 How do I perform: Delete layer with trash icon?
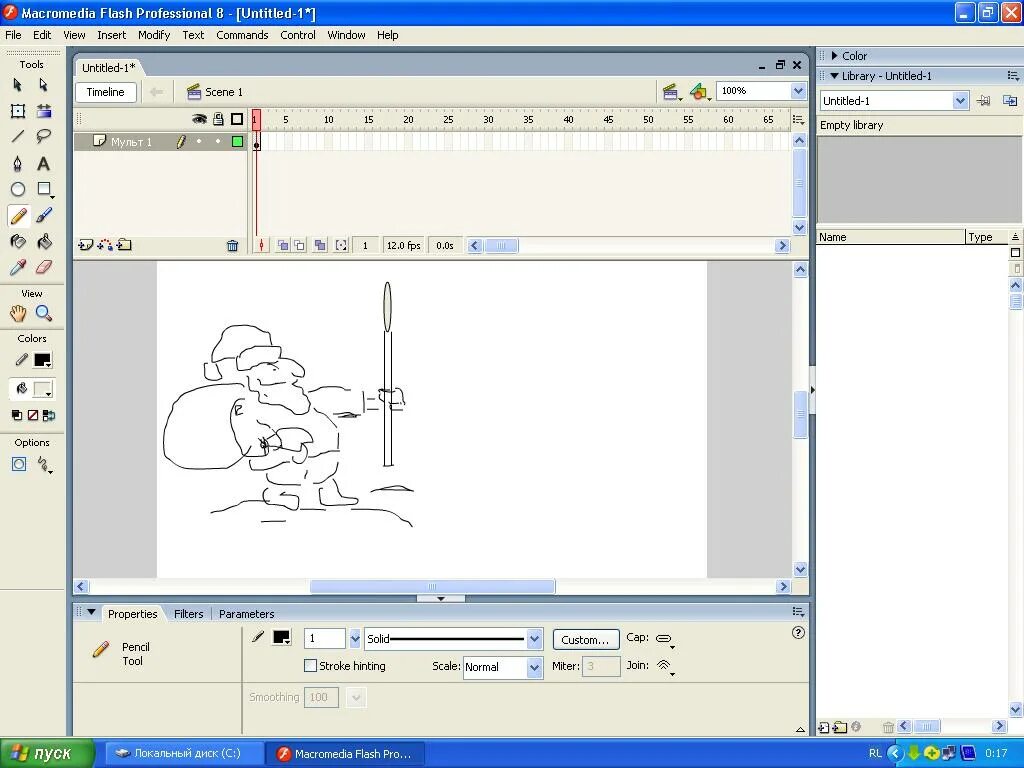(x=232, y=246)
